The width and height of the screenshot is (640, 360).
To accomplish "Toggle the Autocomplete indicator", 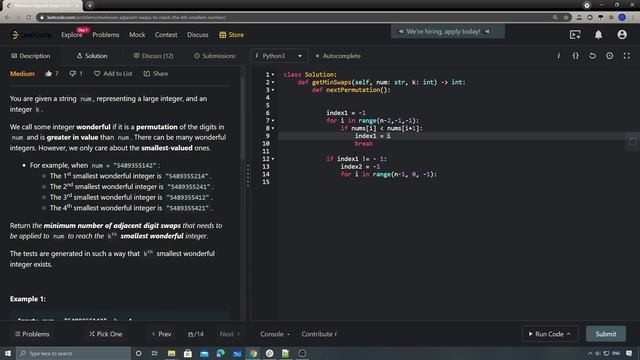I will point(338,56).
